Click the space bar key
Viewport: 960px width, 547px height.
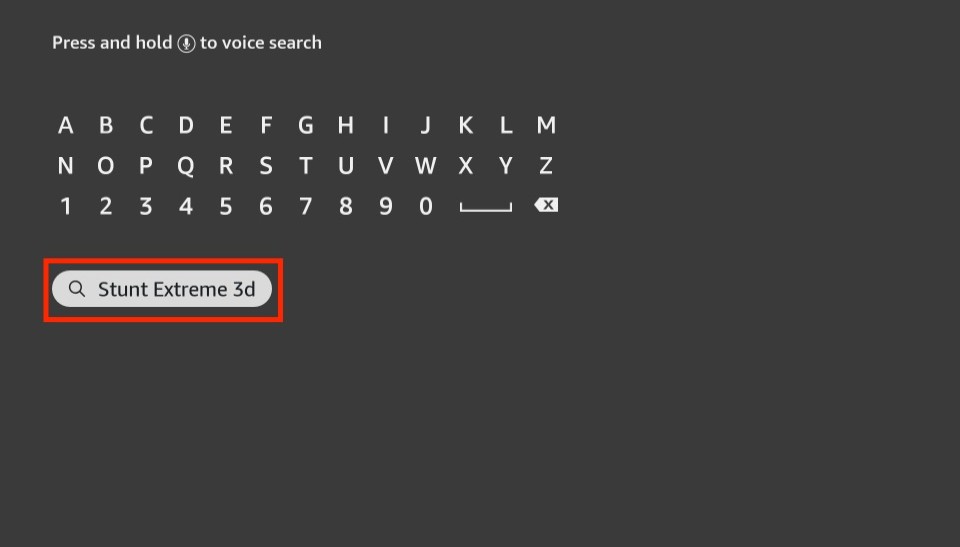point(486,207)
